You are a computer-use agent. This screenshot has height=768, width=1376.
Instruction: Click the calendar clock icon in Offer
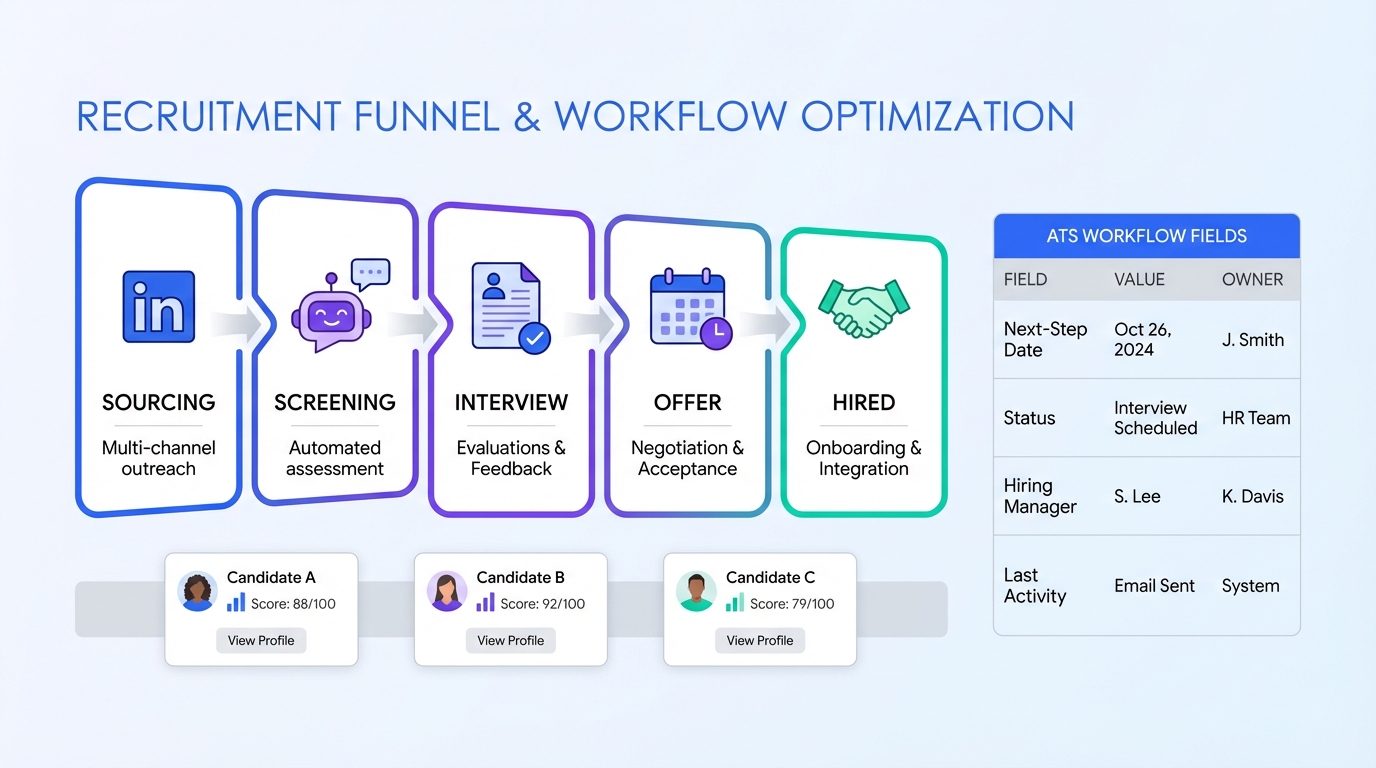click(690, 309)
